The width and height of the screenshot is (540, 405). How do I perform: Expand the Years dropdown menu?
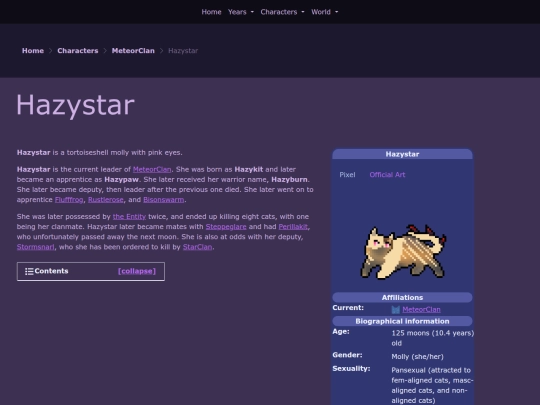click(x=241, y=12)
